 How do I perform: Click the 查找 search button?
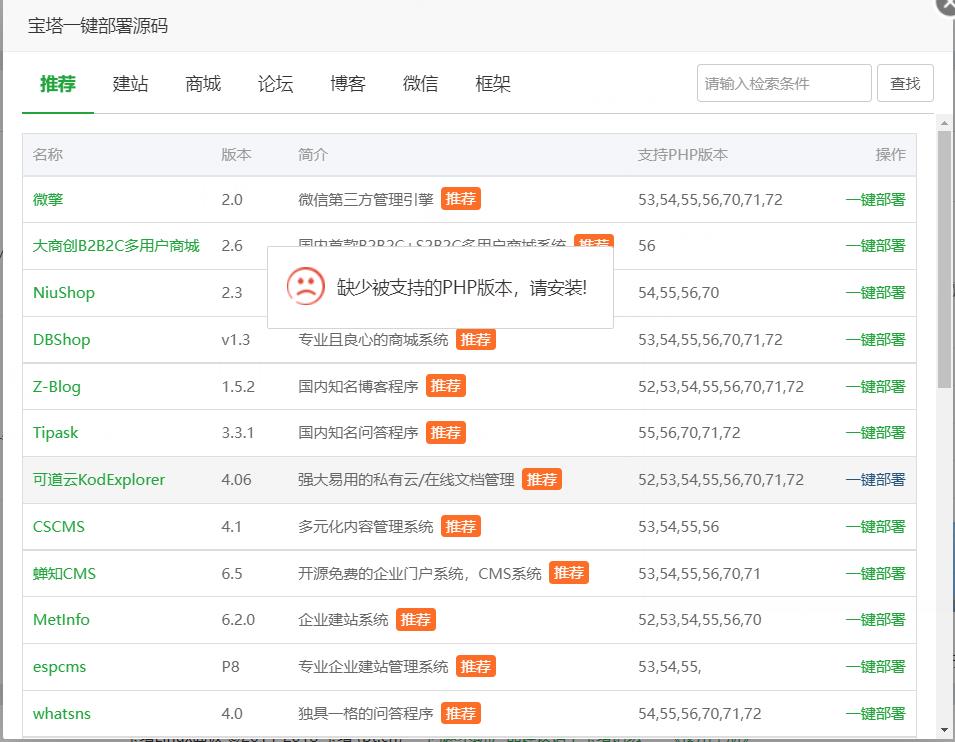point(905,83)
